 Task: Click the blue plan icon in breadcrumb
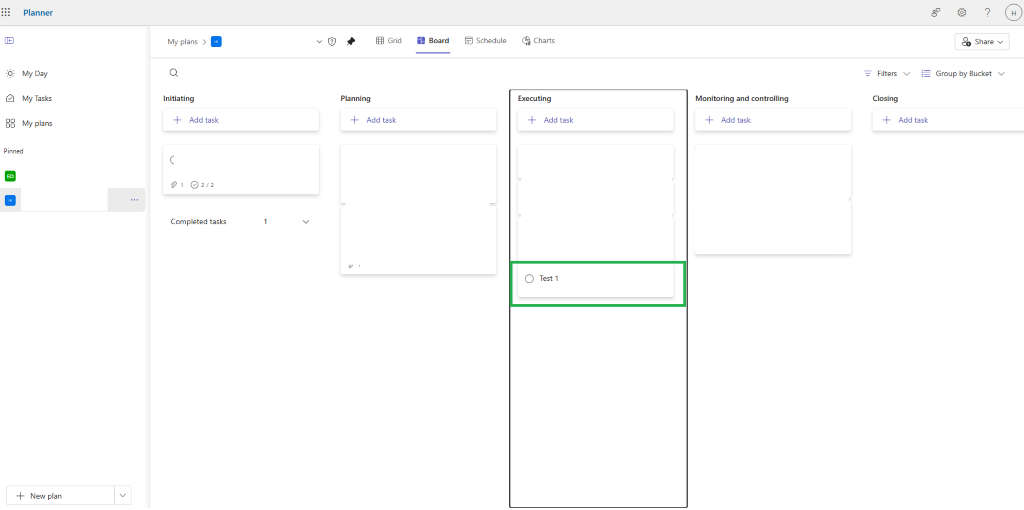coord(216,41)
